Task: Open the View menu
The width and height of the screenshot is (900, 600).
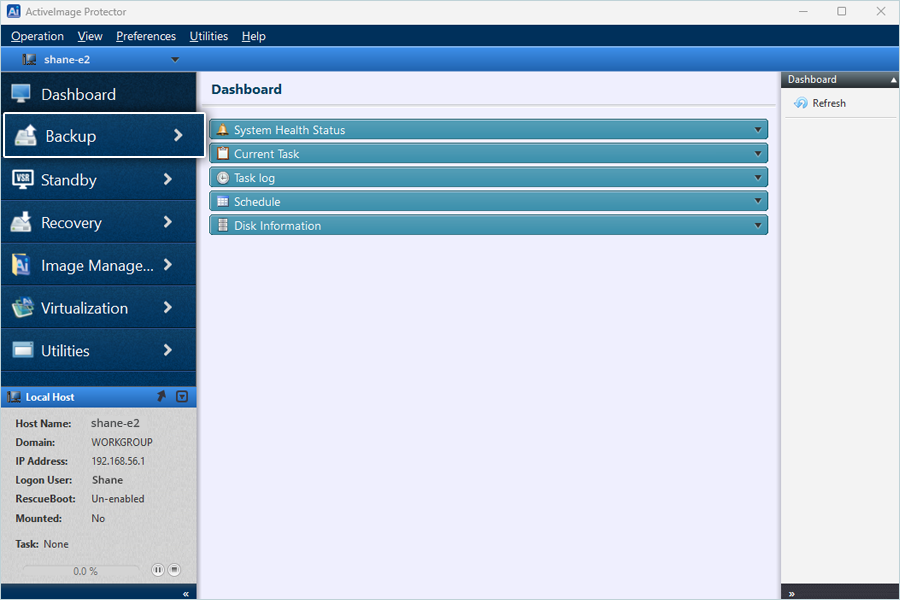Action: click(x=90, y=36)
